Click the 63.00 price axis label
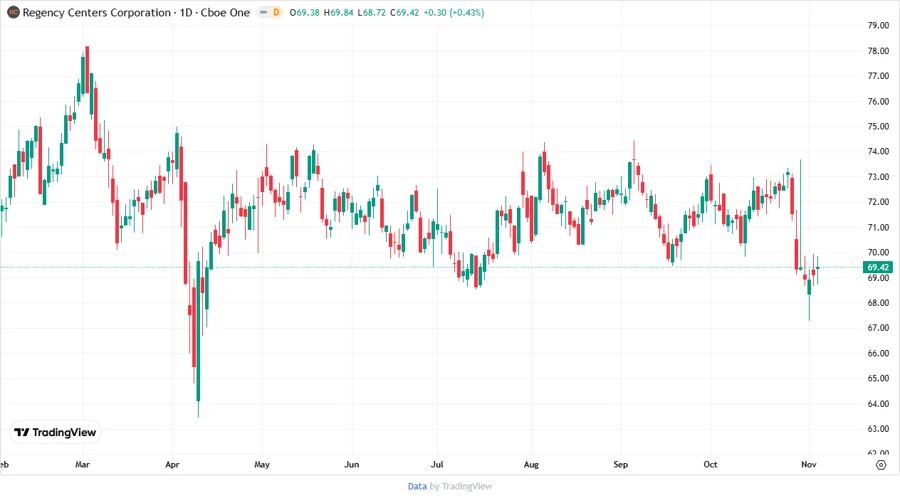Image resolution: width=900 pixels, height=498 pixels. click(878, 429)
